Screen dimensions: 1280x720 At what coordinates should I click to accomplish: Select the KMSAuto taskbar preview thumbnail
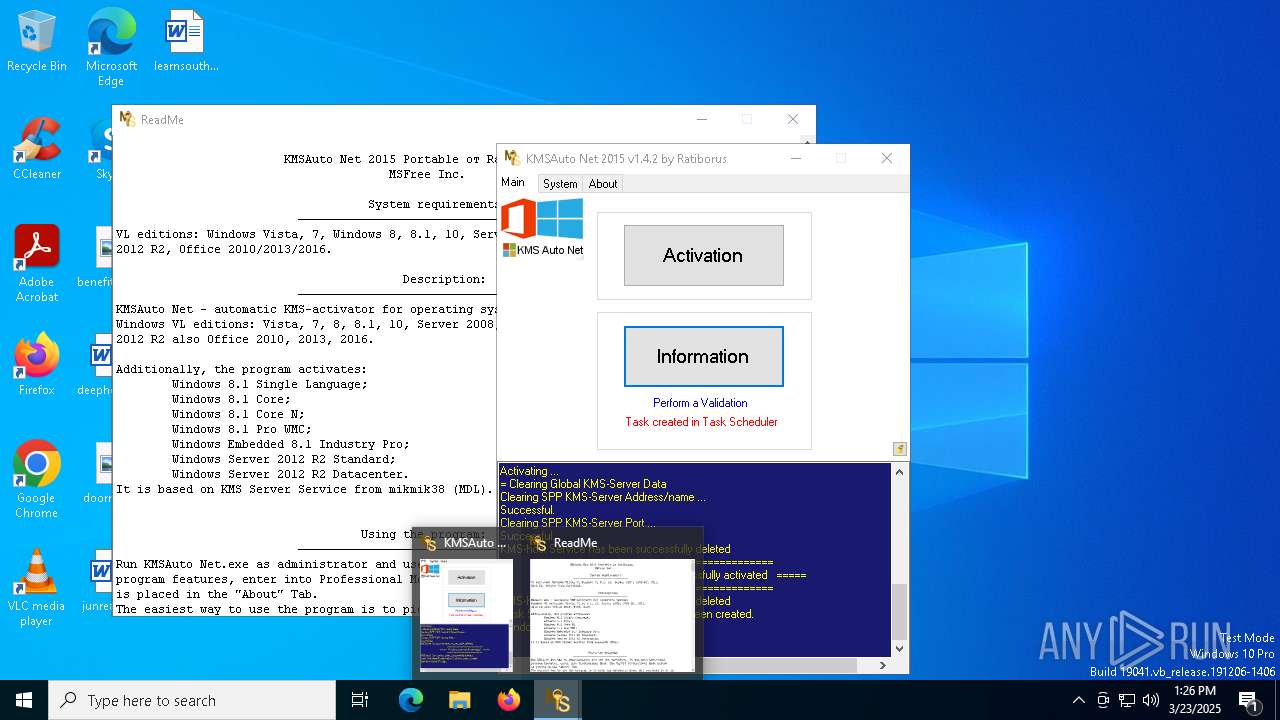point(466,615)
